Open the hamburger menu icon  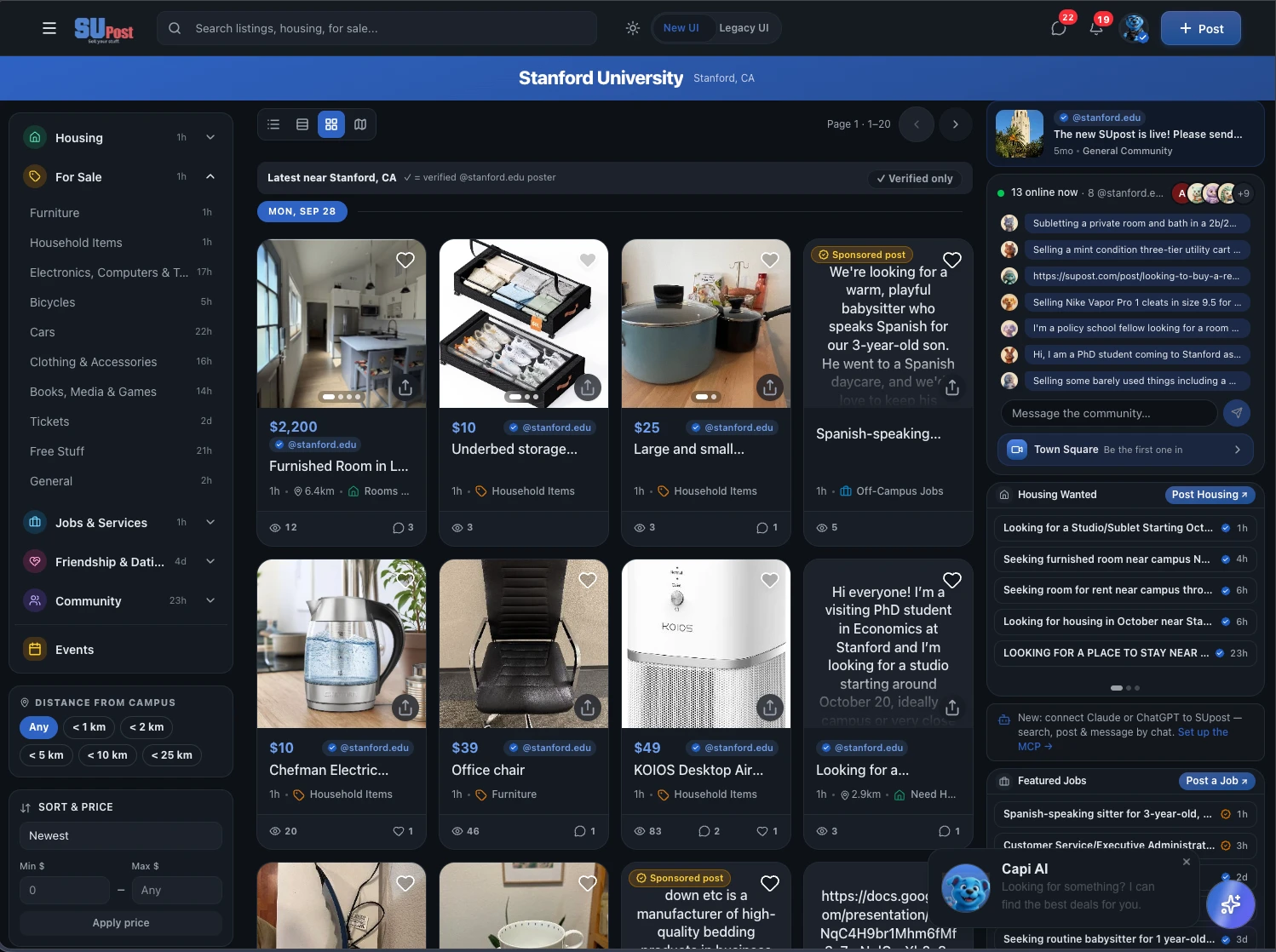pyautogui.click(x=49, y=28)
